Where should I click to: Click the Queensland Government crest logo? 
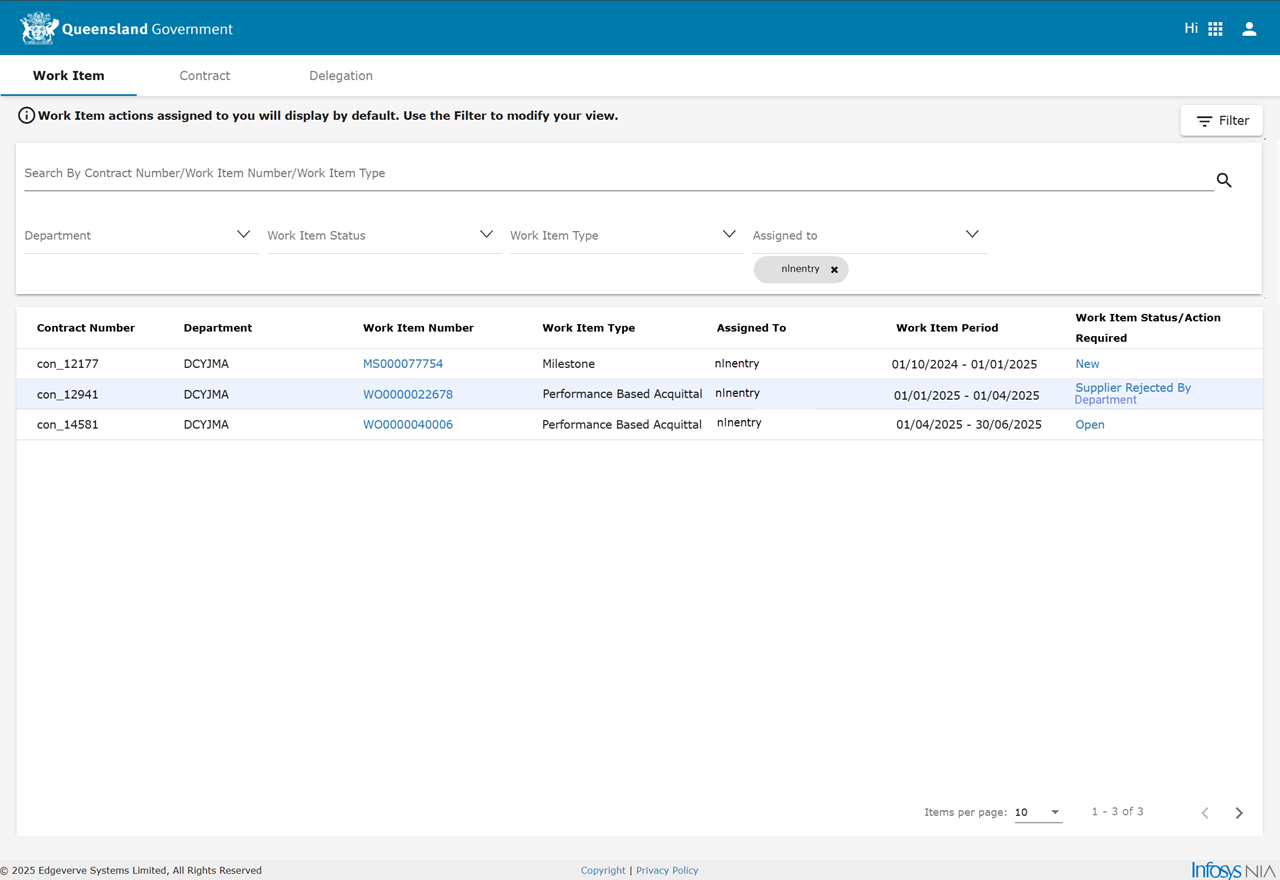39,29
